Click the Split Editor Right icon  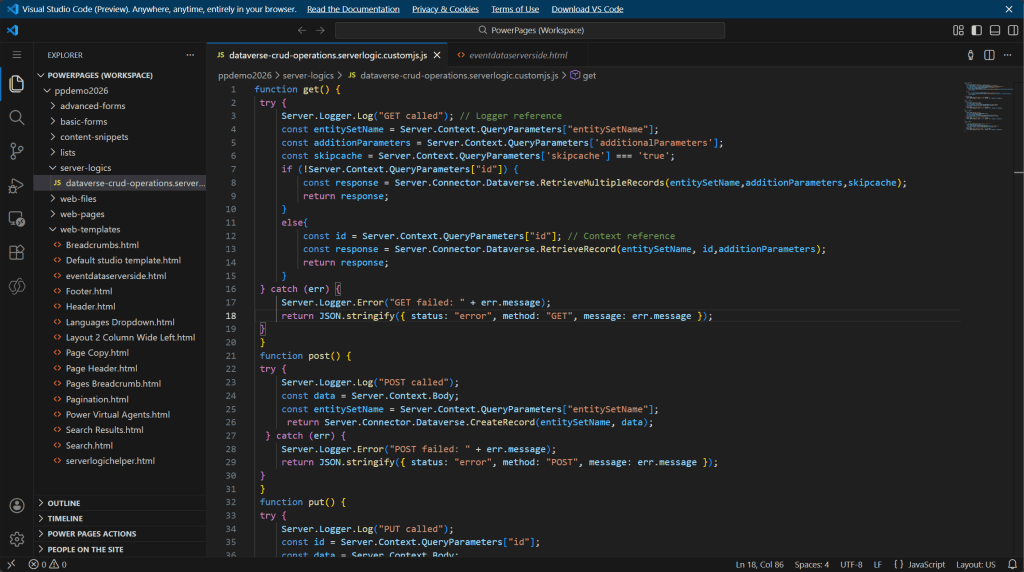[x=990, y=55]
